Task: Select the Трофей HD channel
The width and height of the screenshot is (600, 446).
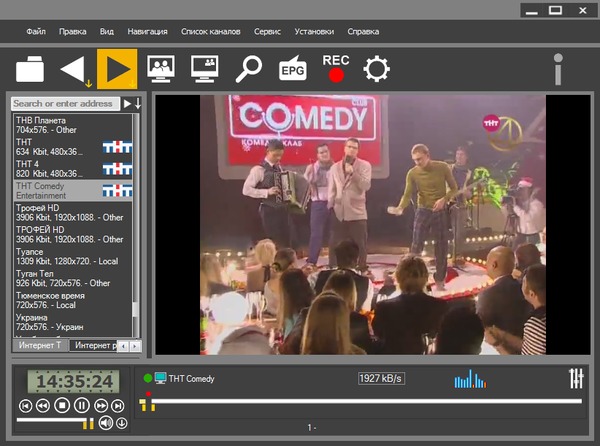Action: click(x=69, y=212)
